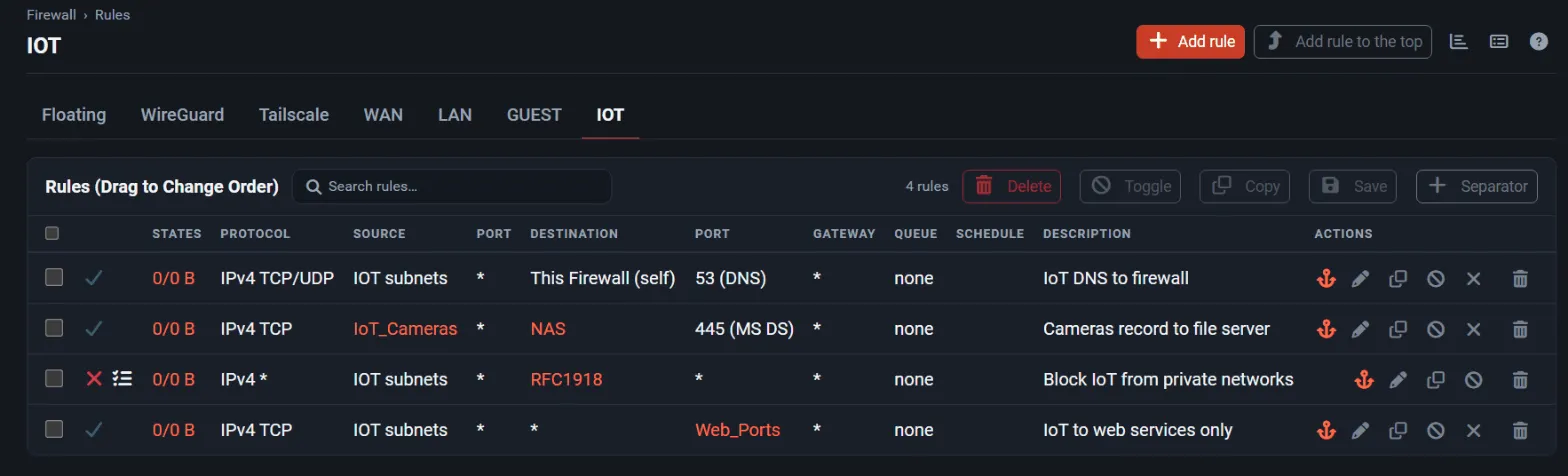
Task: Click the pass checkmark on IoT DNS rule
Action: 94,278
